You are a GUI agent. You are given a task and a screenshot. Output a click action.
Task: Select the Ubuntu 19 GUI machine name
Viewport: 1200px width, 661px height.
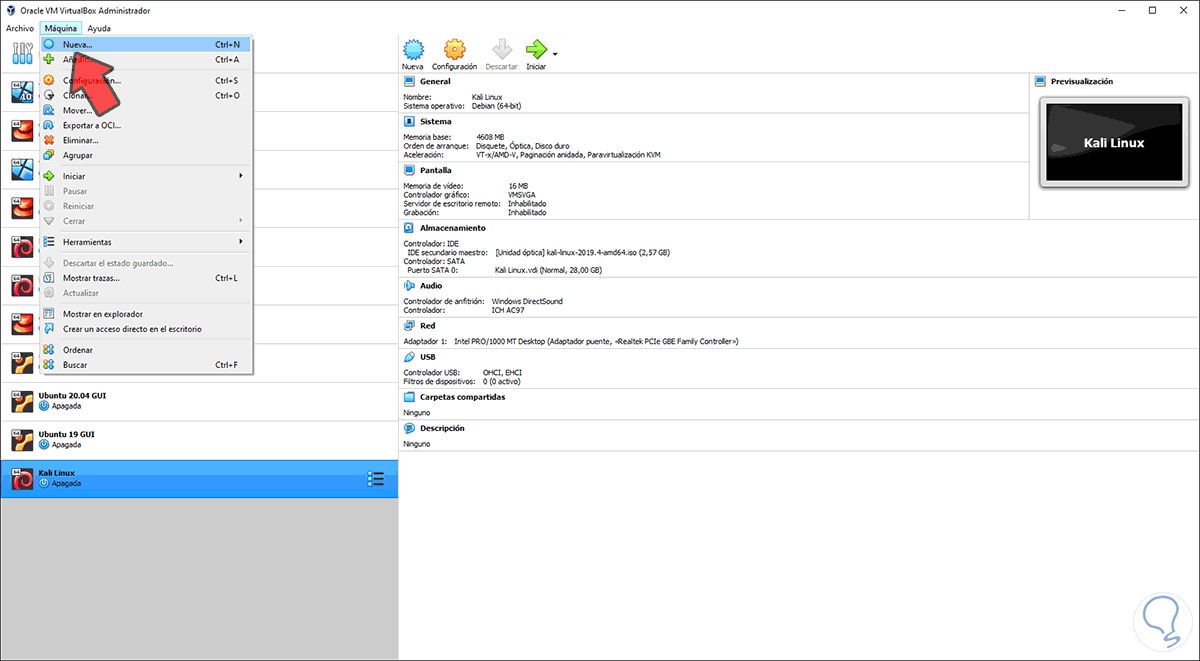68,435
